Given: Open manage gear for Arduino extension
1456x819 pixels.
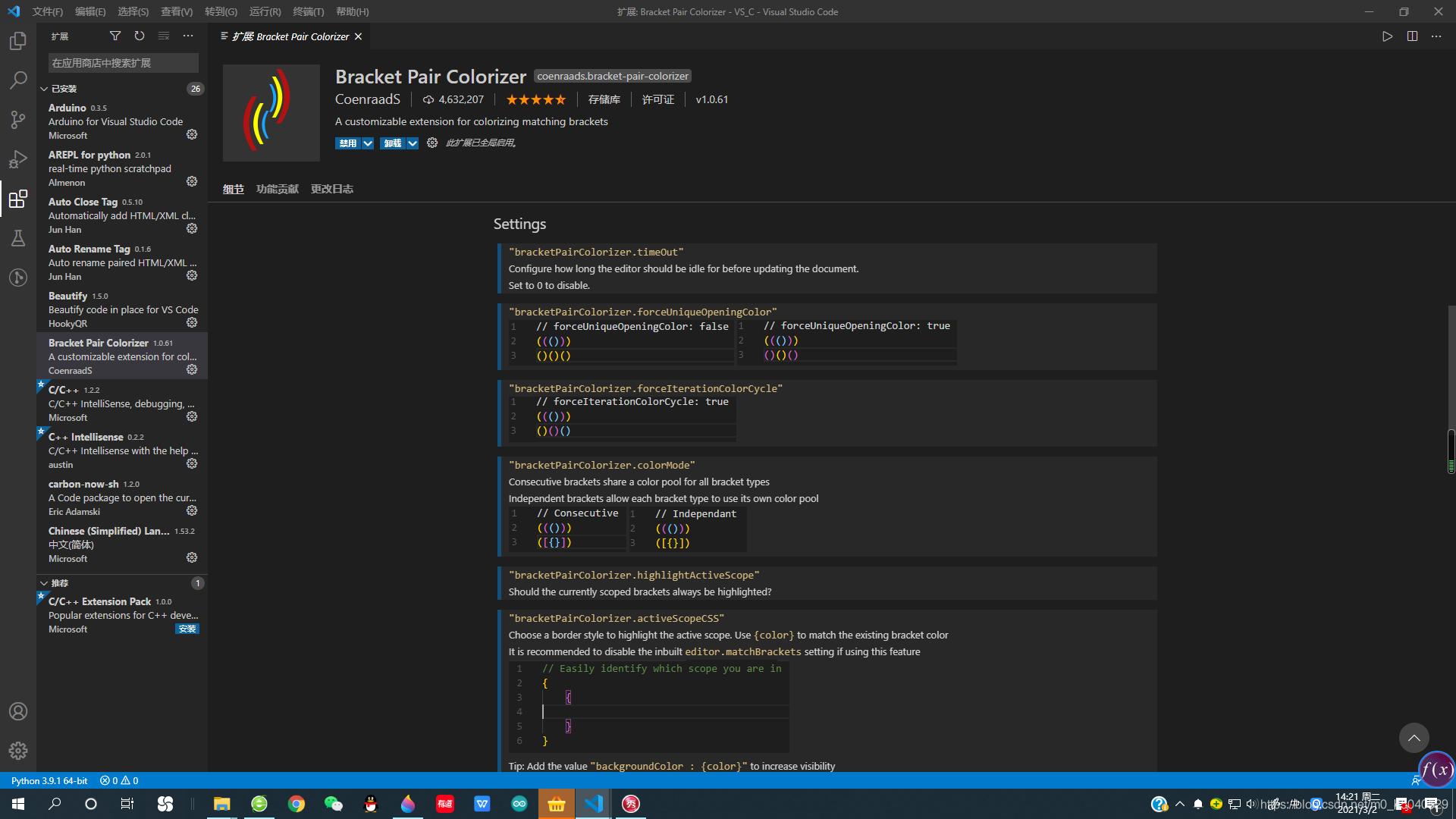Looking at the screenshot, I should click(192, 134).
